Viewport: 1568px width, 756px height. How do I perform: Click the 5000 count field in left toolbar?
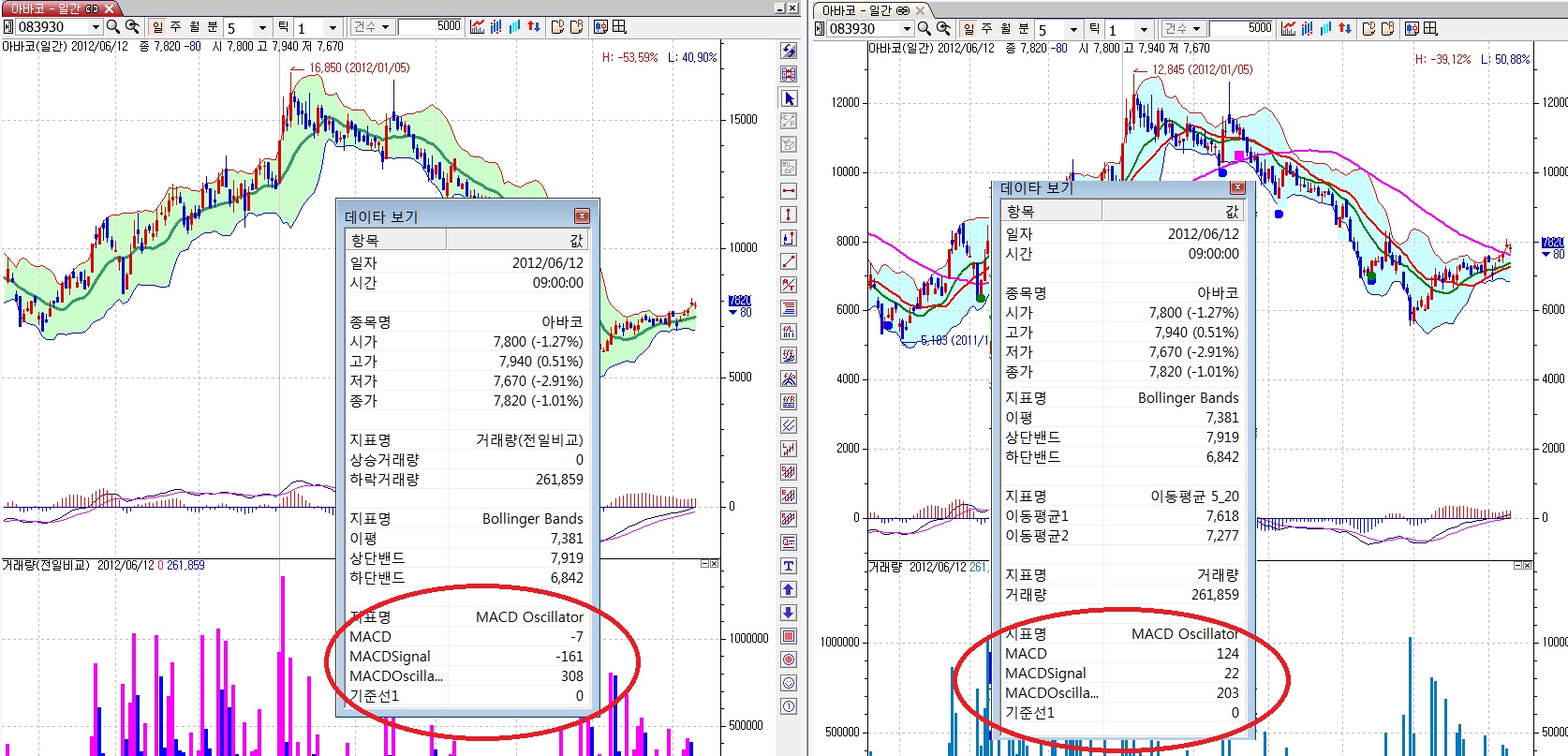point(430,27)
